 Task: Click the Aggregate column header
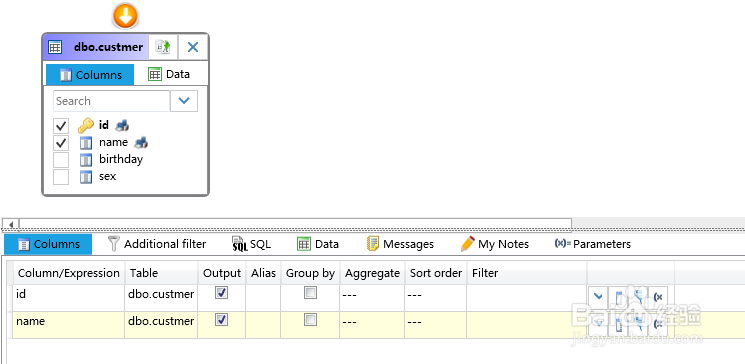[x=372, y=273]
